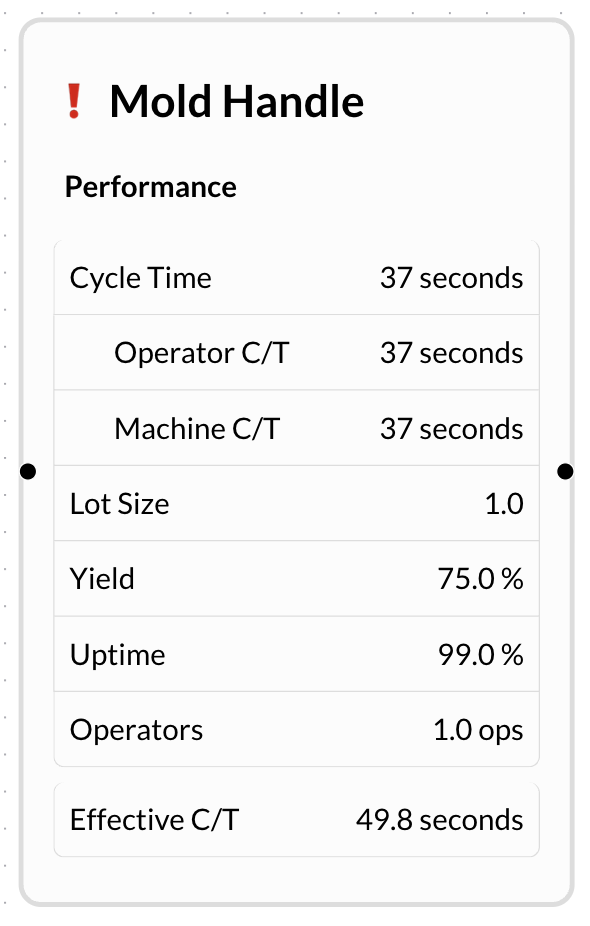590x926 pixels.
Task: Click the Effective C/T value 49.8 seconds
Action: [x=439, y=820]
